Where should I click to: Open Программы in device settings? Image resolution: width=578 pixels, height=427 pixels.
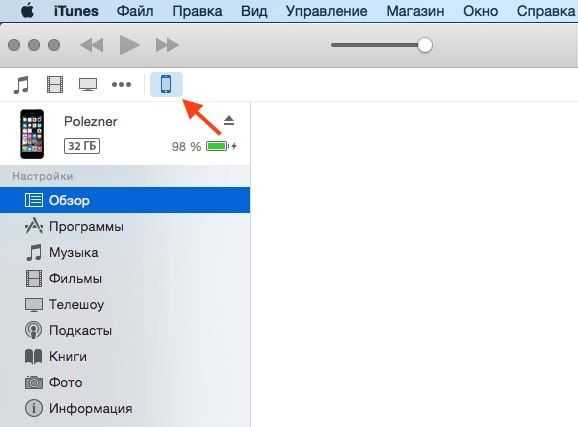(125, 226)
